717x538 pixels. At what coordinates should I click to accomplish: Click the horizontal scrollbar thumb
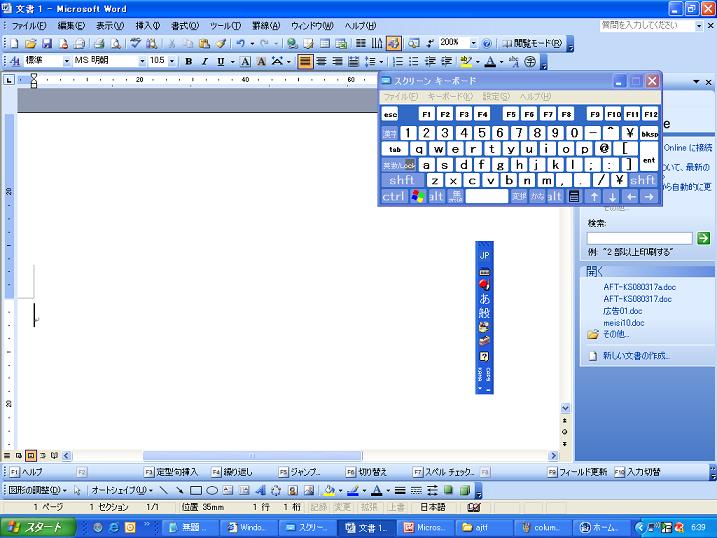(252, 456)
